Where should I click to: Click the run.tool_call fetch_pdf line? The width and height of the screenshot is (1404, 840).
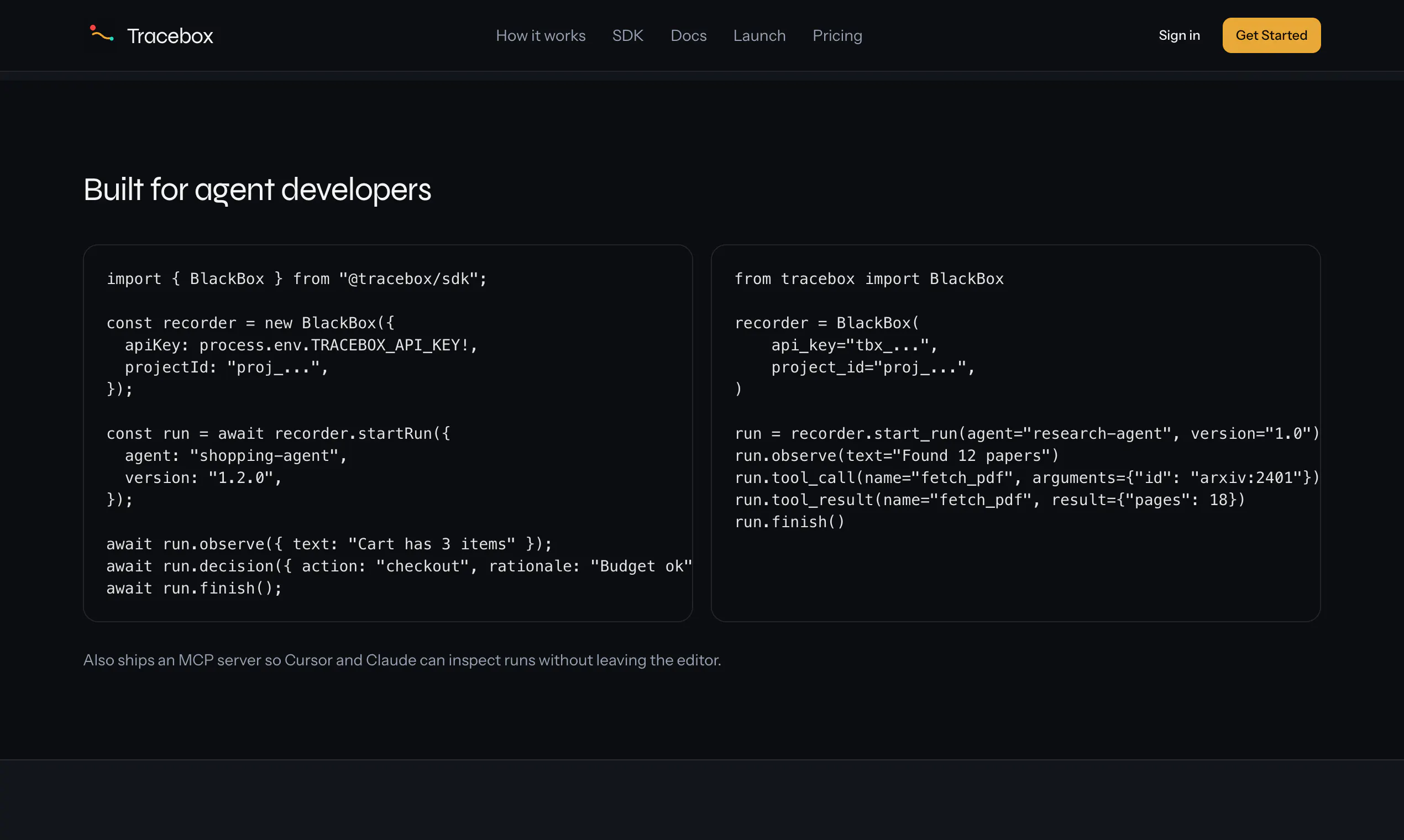pos(1027,477)
